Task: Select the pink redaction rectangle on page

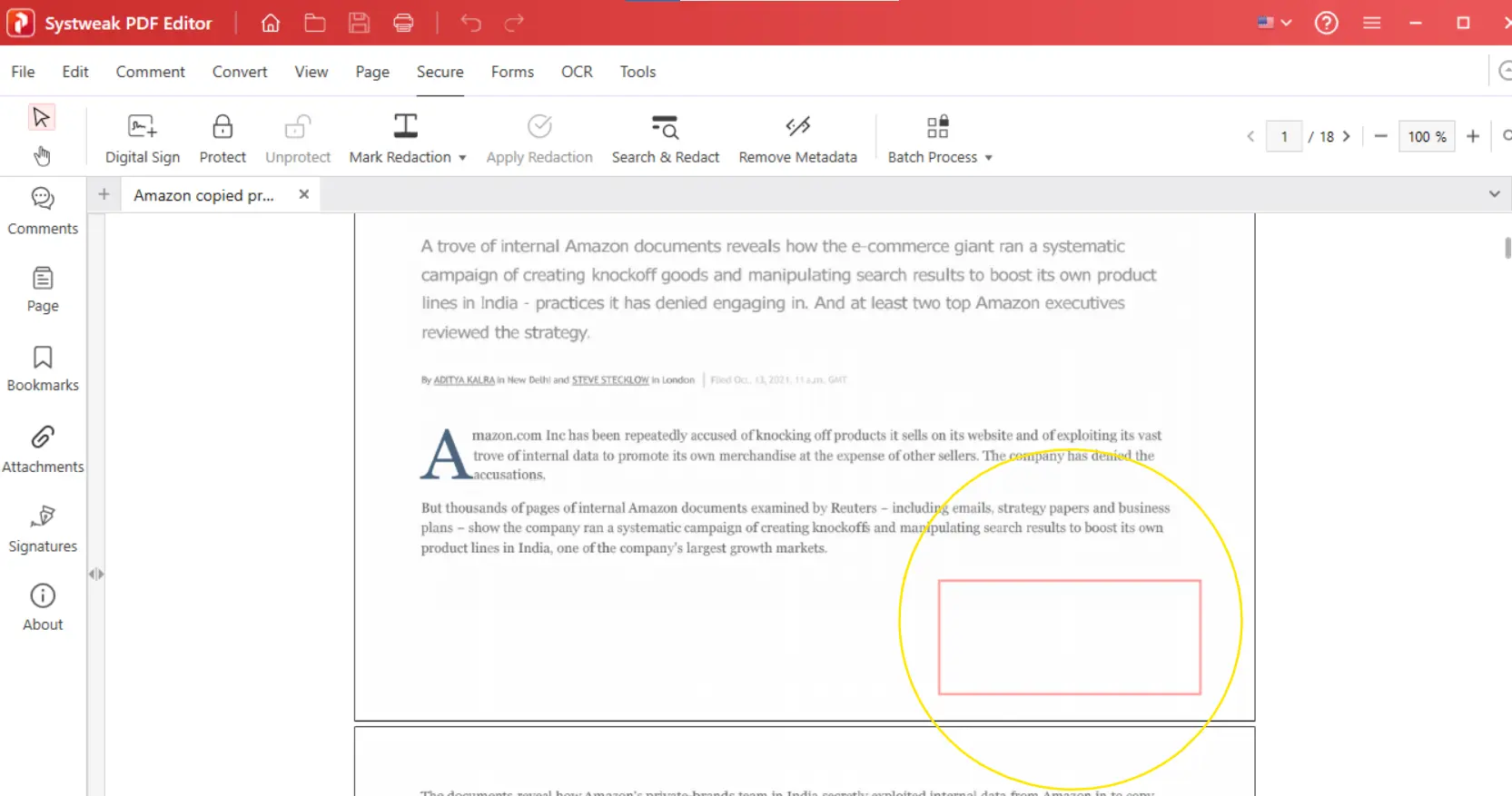Action: click(x=1070, y=637)
